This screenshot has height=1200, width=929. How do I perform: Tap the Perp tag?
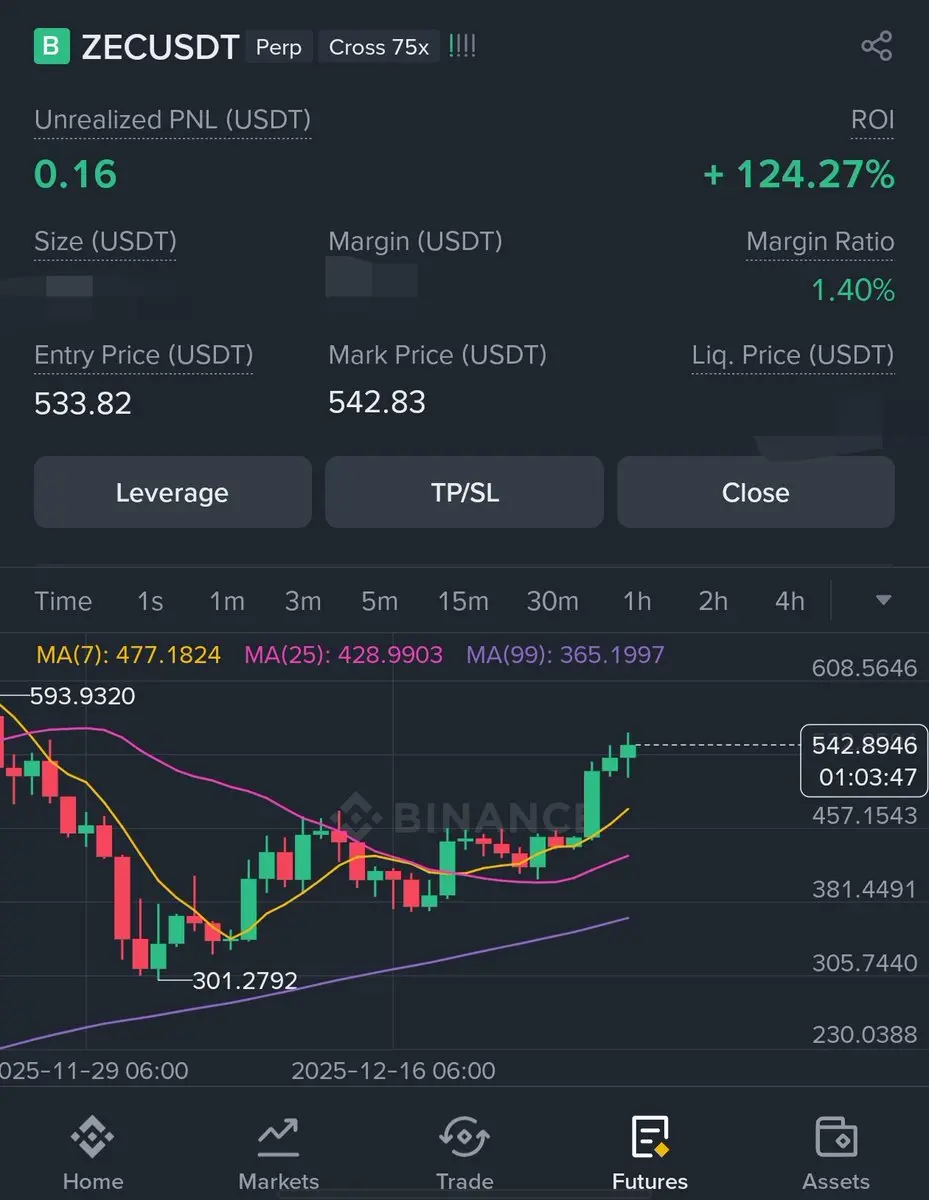[279, 47]
